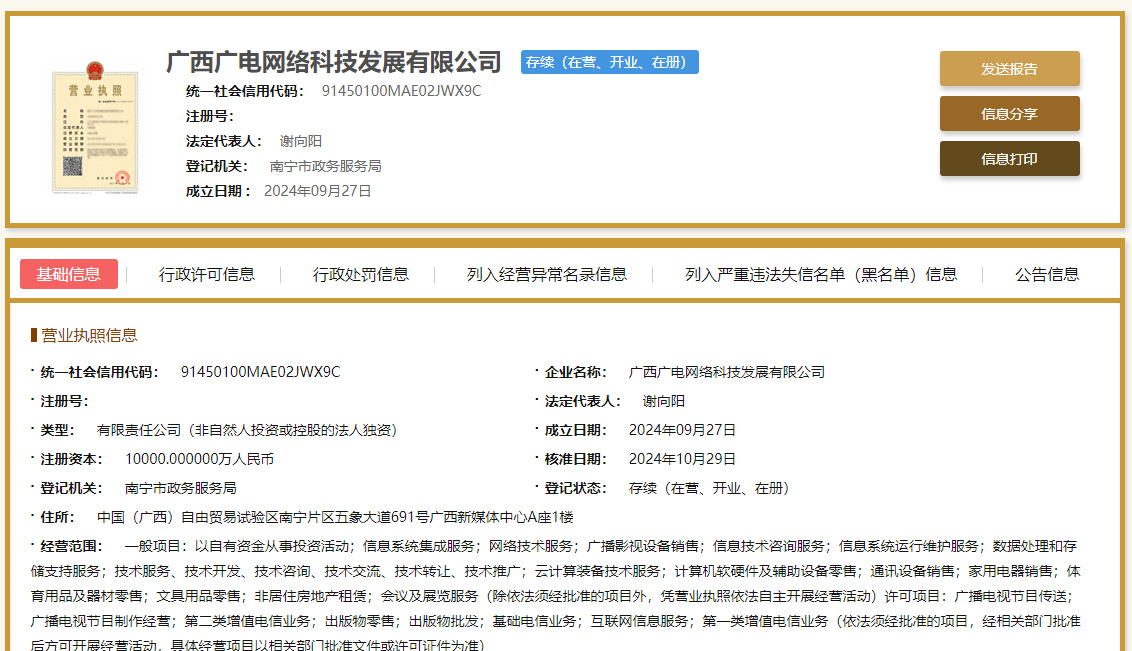This screenshot has width=1132, height=651.
Task: Click the 企业名称 value 广西广电网络科技发展有限公司
Action: tap(726, 372)
